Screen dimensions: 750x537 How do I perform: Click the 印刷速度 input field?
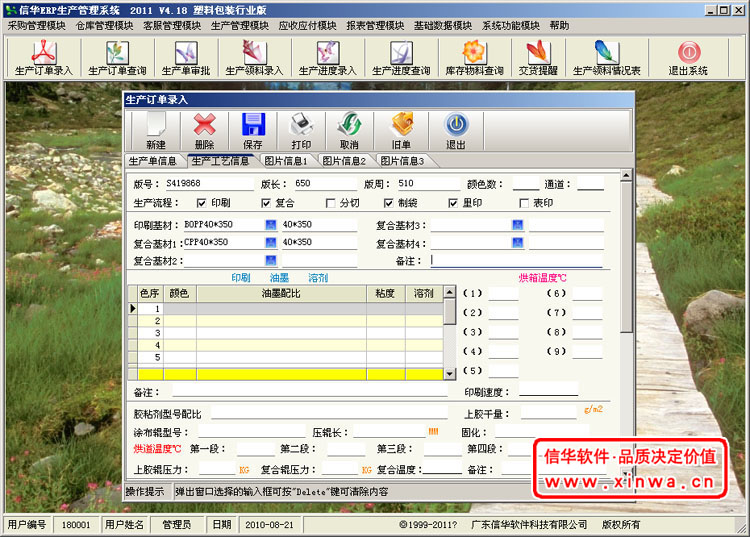click(x=549, y=389)
